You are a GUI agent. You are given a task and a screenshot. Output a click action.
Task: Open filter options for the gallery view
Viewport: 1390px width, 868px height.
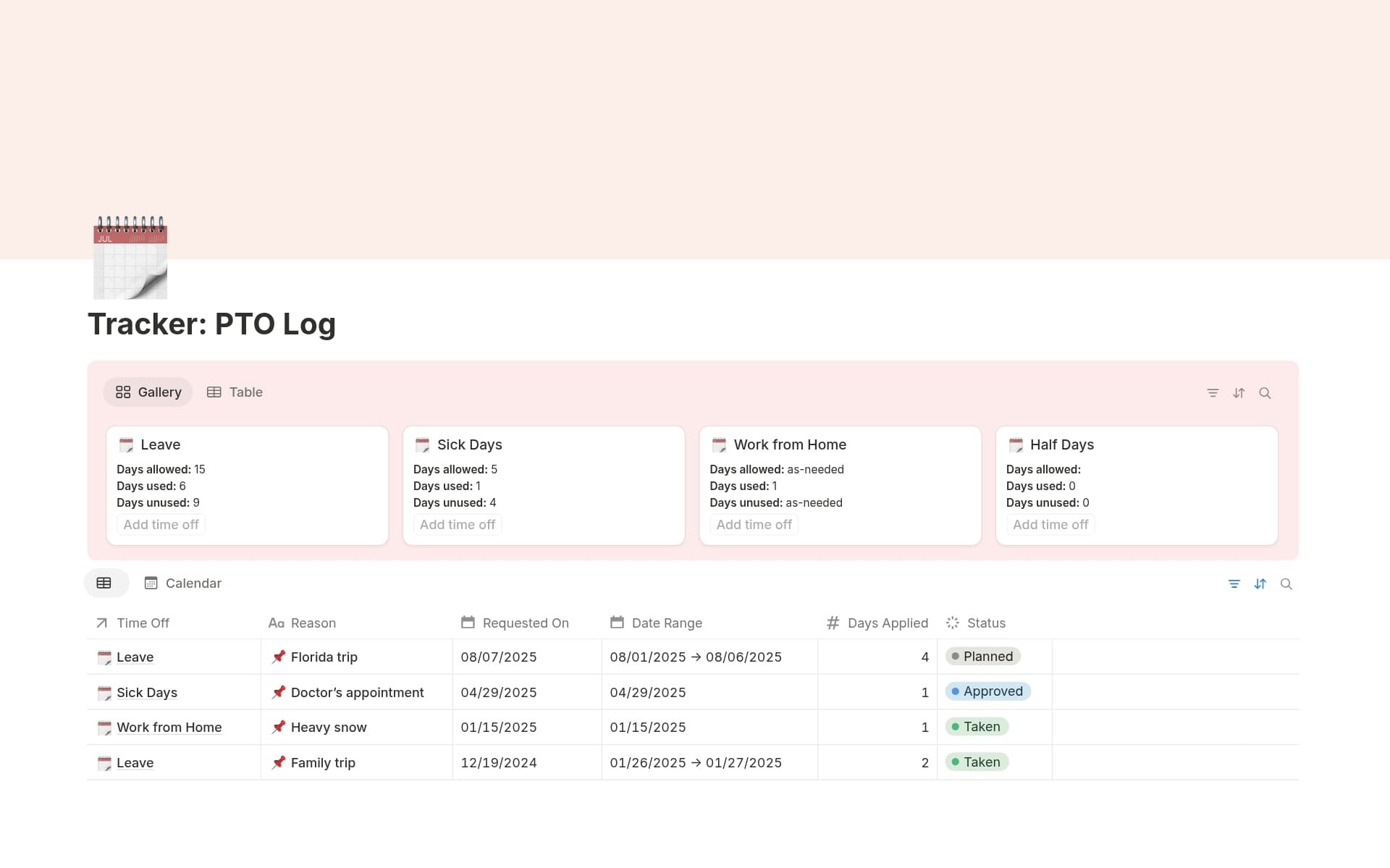click(x=1213, y=392)
